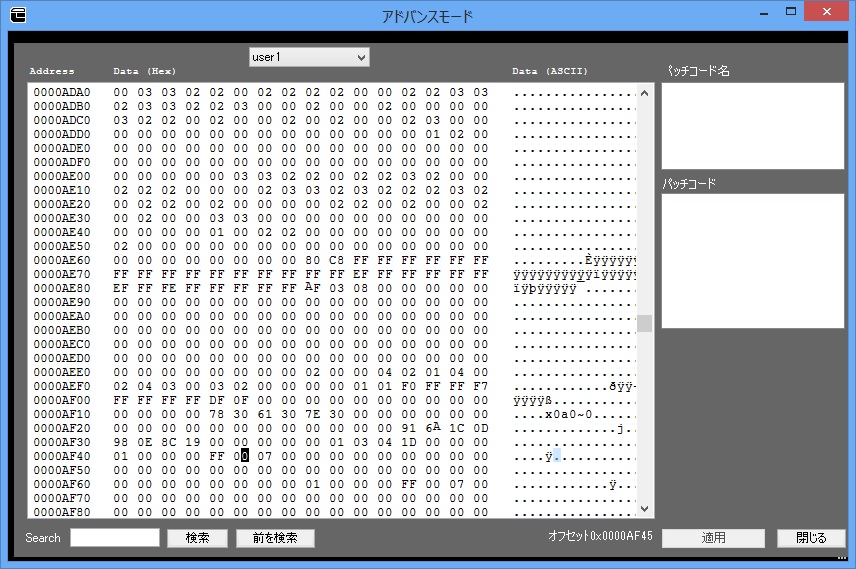
Task: Minimize the アドバンスモード window
Action: (764, 13)
